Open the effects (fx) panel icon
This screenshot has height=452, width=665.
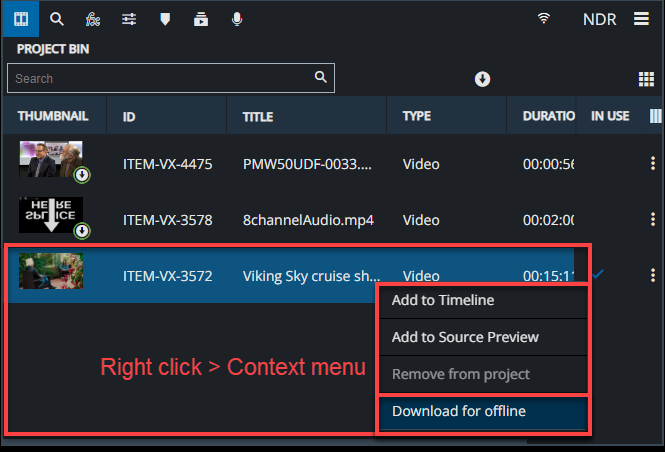pos(93,18)
